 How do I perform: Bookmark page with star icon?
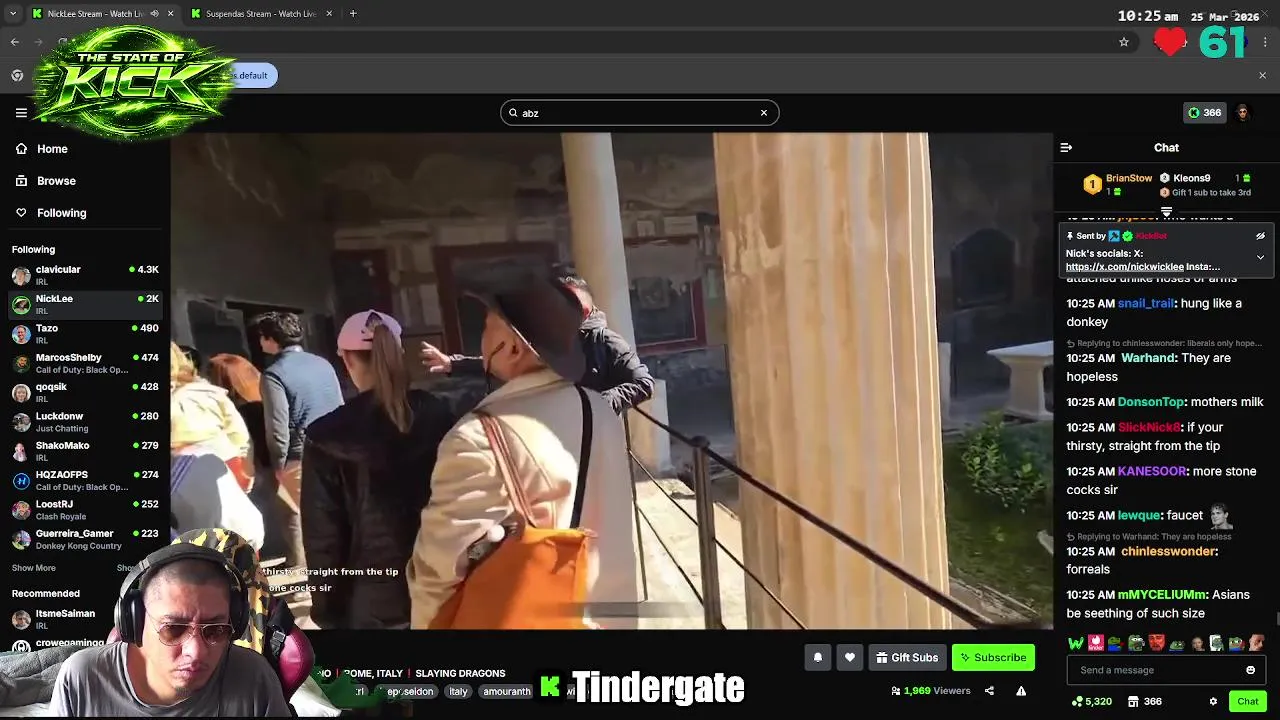click(x=1124, y=42)
